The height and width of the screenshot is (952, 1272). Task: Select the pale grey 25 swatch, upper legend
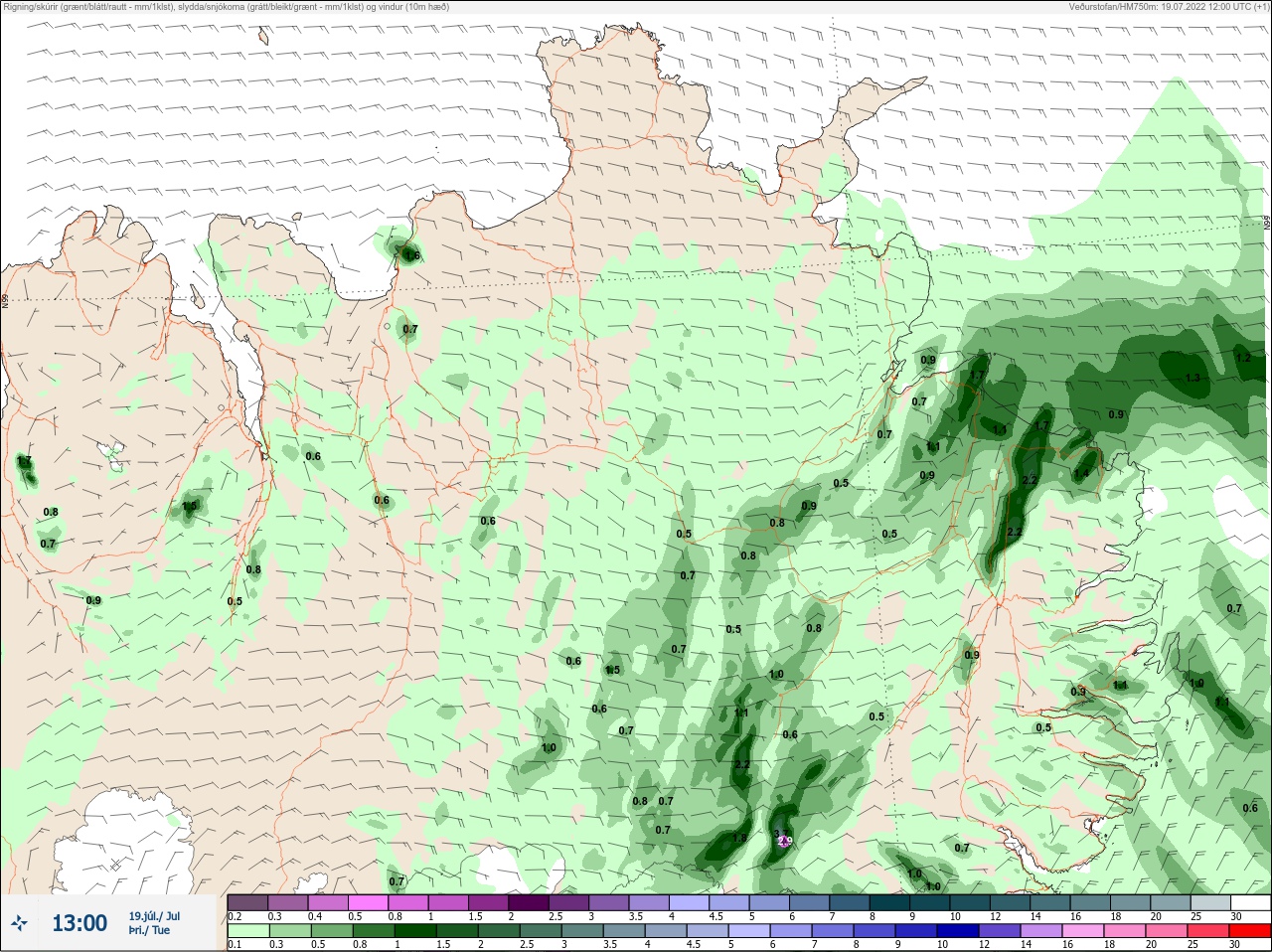click(x=1210, y=902)
